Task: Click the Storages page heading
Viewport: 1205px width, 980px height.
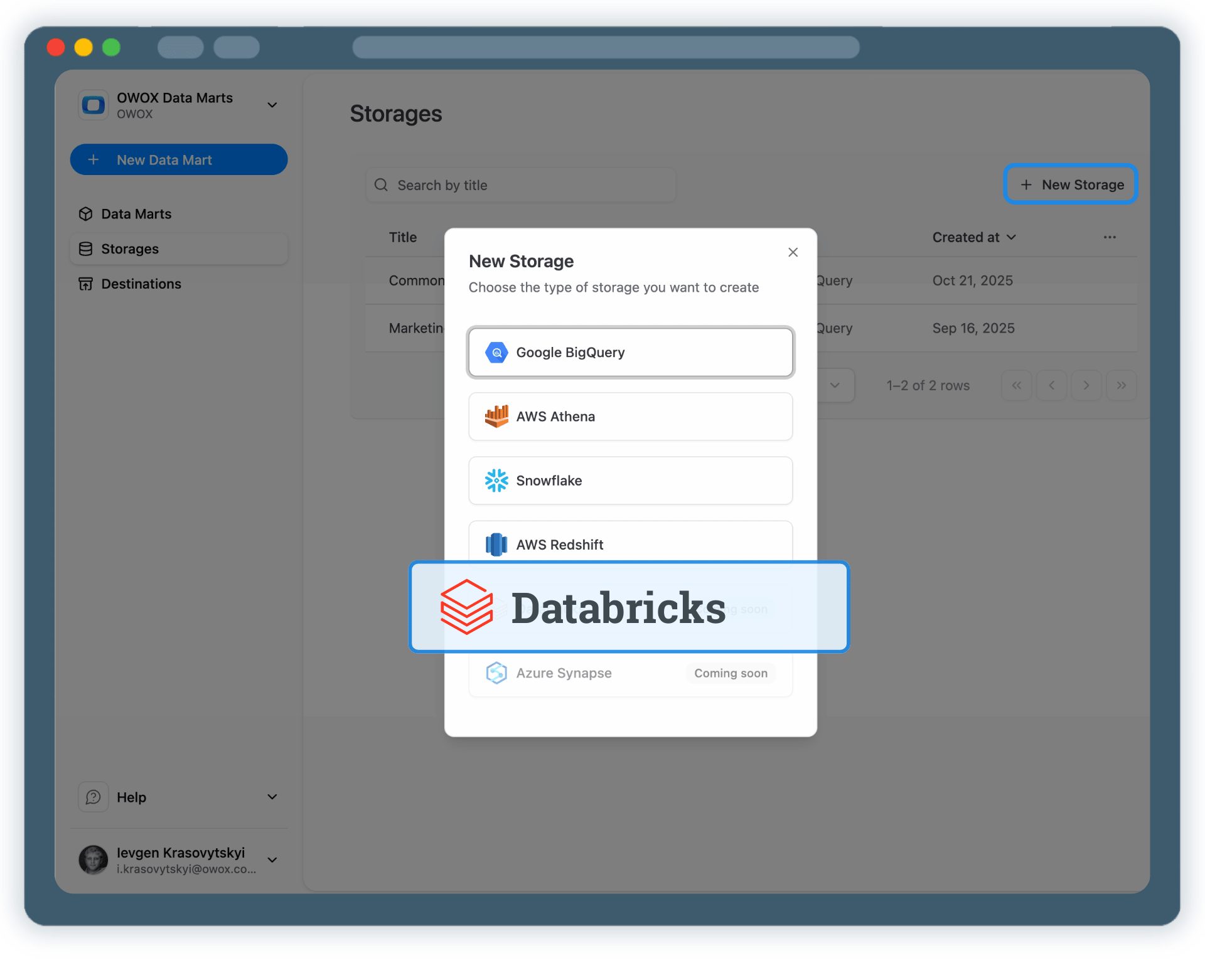Action: (x=396, y=114)
